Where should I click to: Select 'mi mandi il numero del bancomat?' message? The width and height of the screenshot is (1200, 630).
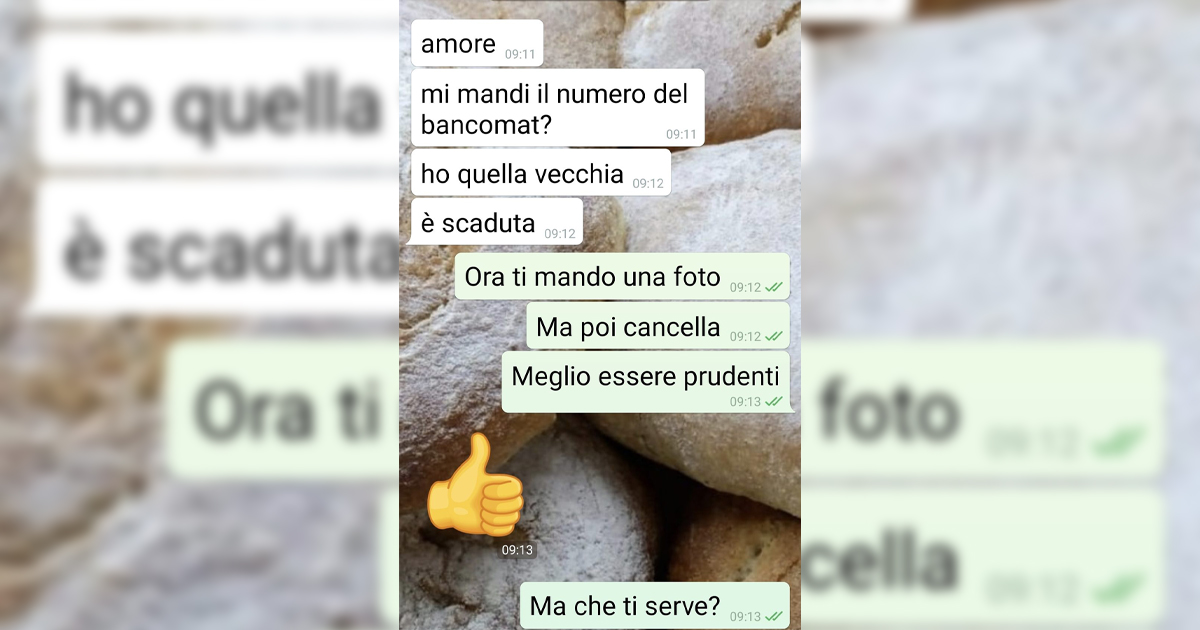coord(558,107)
